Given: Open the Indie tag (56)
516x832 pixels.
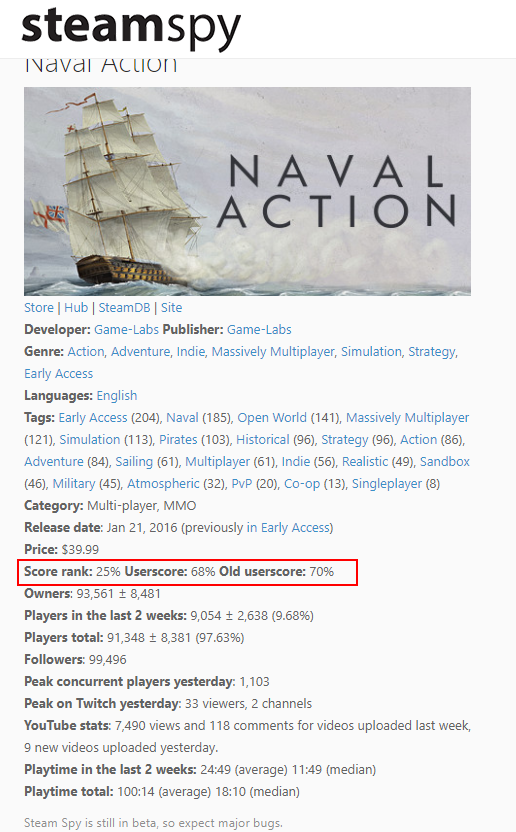Looking at the screenshot, I should point(296,462).
